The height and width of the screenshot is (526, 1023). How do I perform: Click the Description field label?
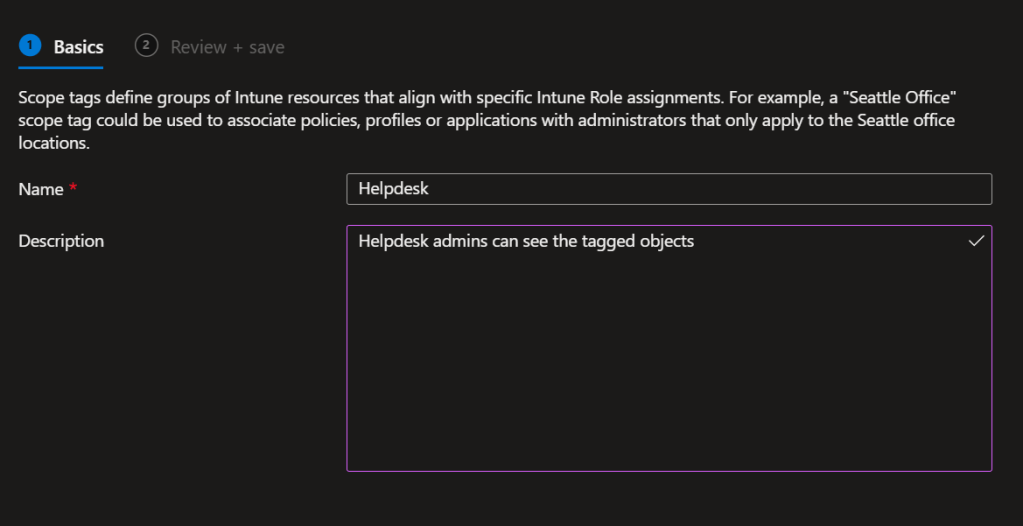[61, 241]
